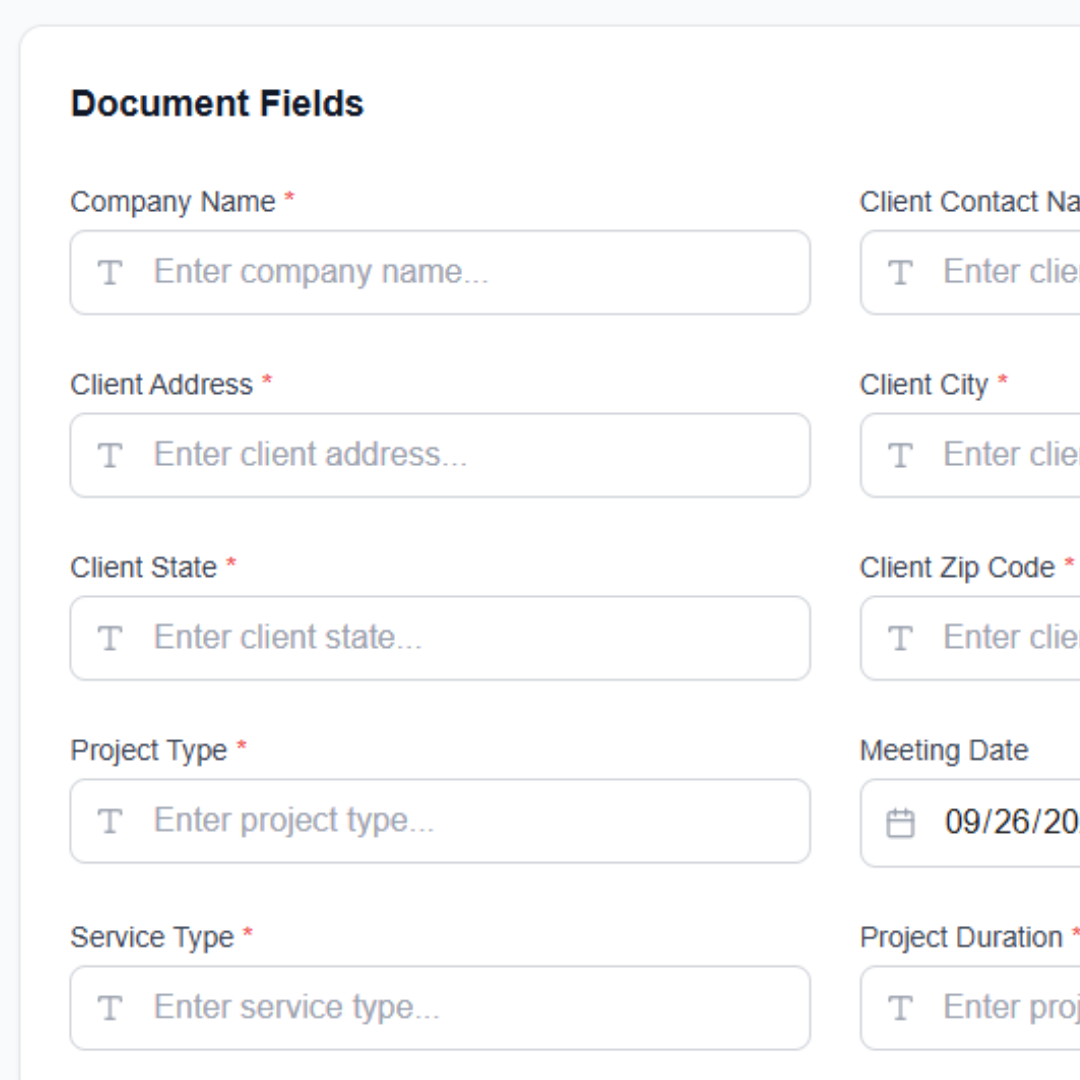This screenshot has width=1080, height=1080.
Task: Click the calendar icon in Meeting Date field
Action: 901,824
